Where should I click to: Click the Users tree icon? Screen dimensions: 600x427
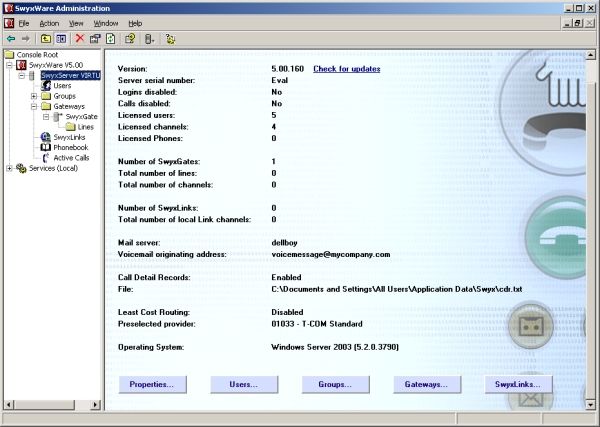coord(46,86)
